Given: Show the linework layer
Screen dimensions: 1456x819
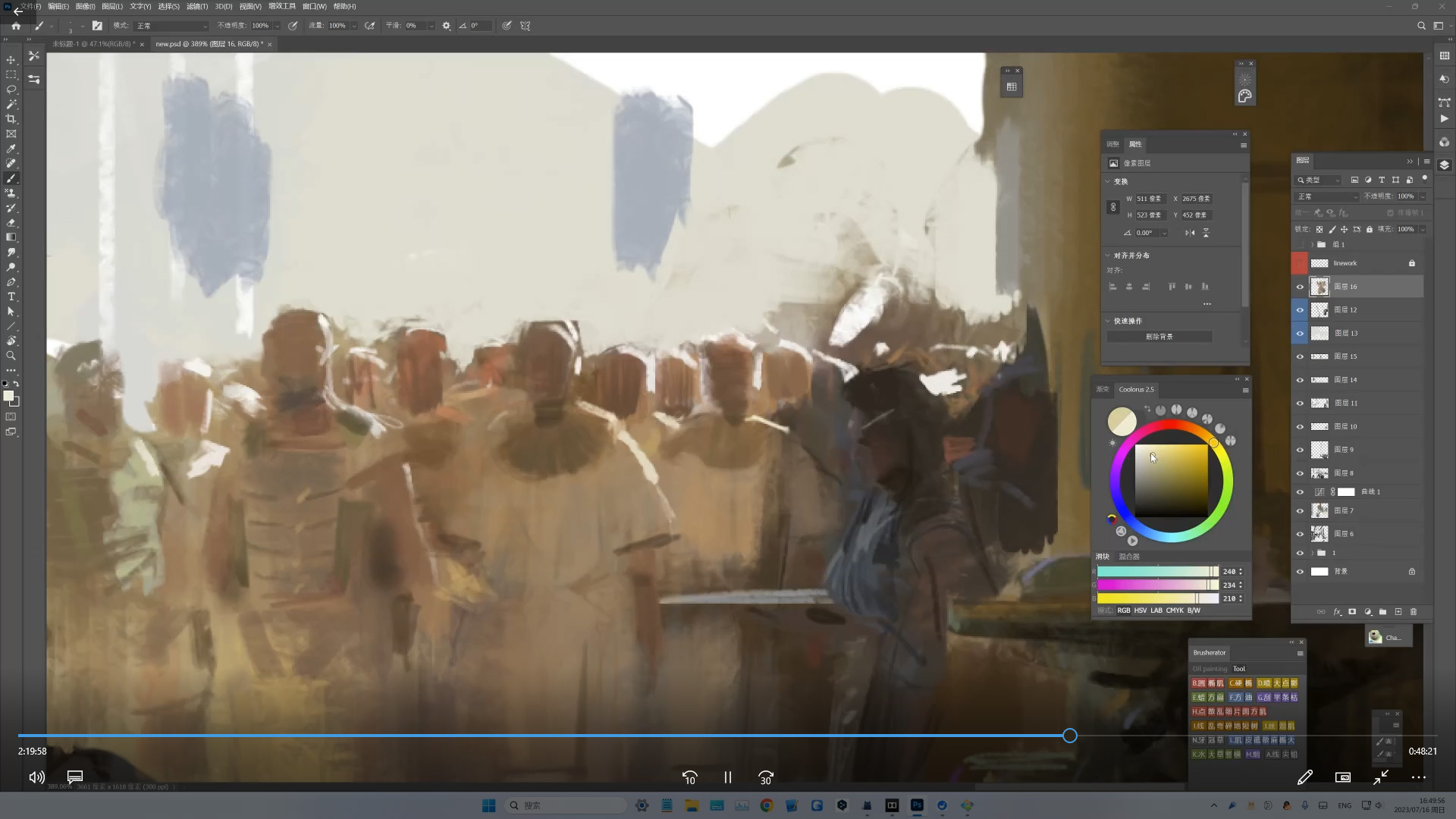Looking at the screenshot, I should (1300, 263).
